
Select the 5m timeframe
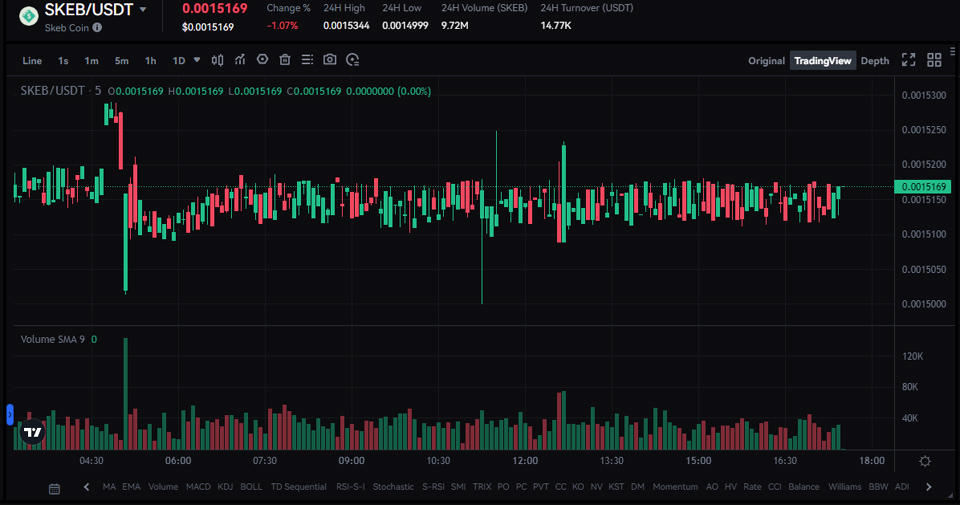(121, 61)
